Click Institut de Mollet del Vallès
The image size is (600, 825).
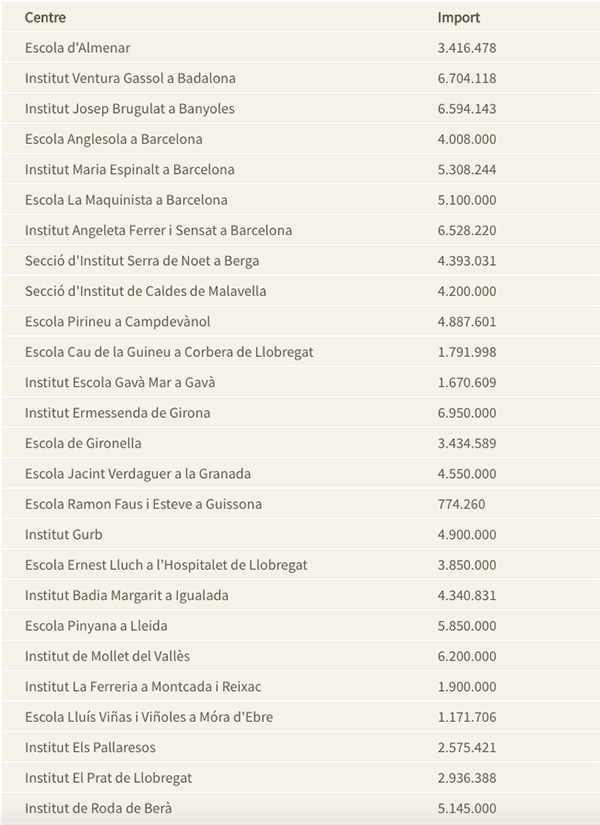[x=107, y=657]
